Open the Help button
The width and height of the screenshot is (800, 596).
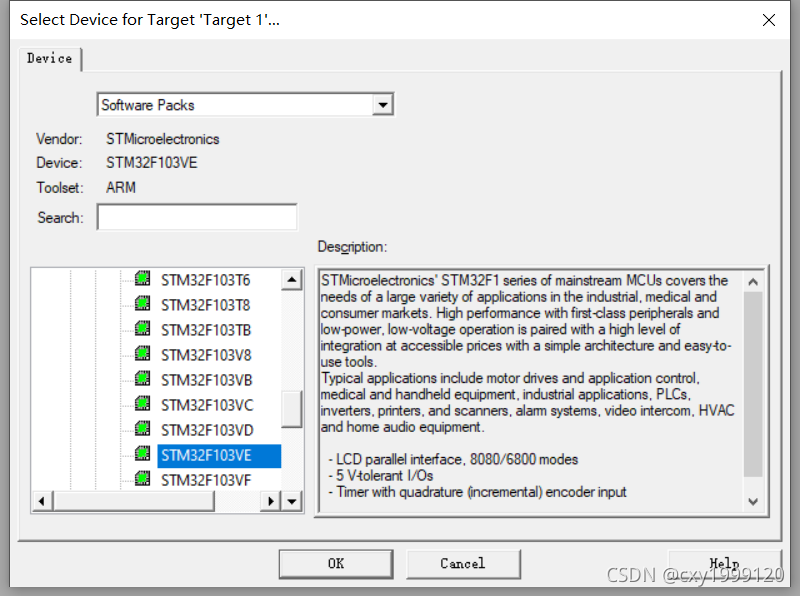724,564
